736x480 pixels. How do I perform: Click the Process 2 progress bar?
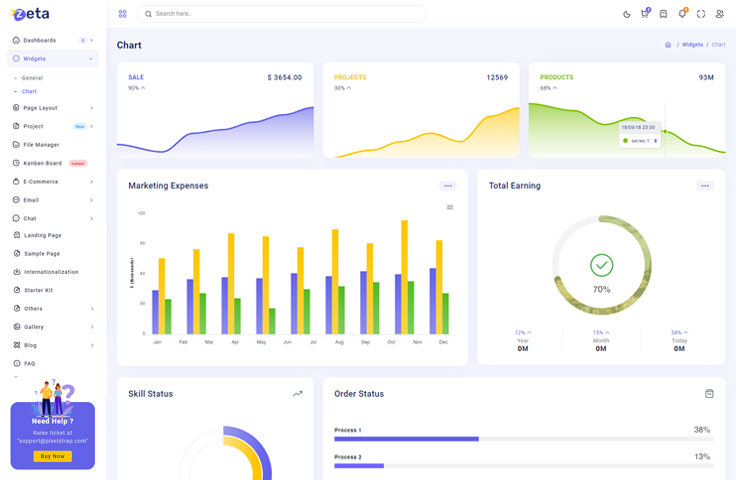point(524,466)
